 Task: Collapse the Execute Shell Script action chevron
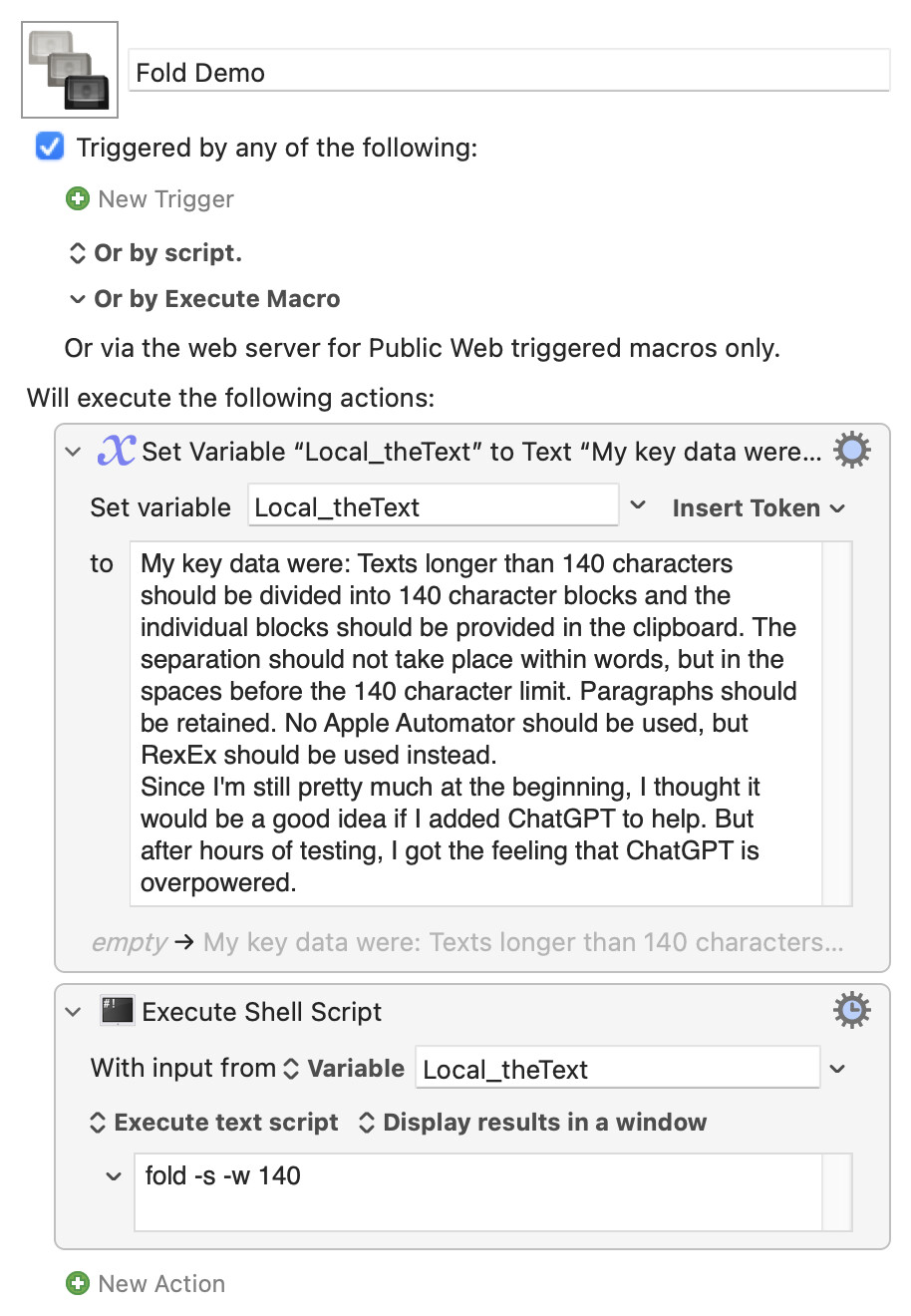click(73, 1012)
